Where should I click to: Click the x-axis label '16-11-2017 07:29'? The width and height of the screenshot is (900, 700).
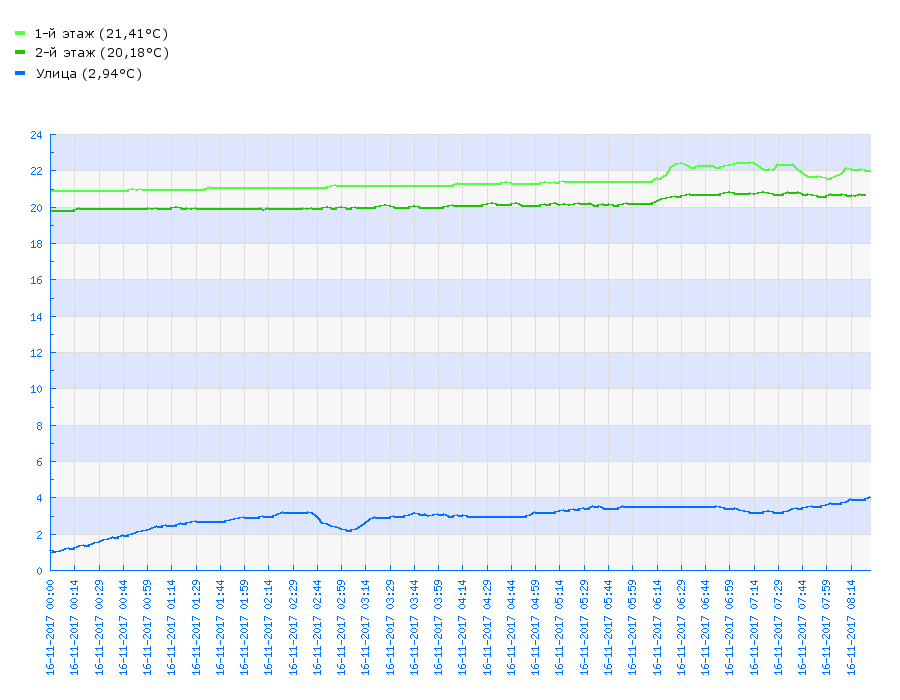[x=778, y=627]
